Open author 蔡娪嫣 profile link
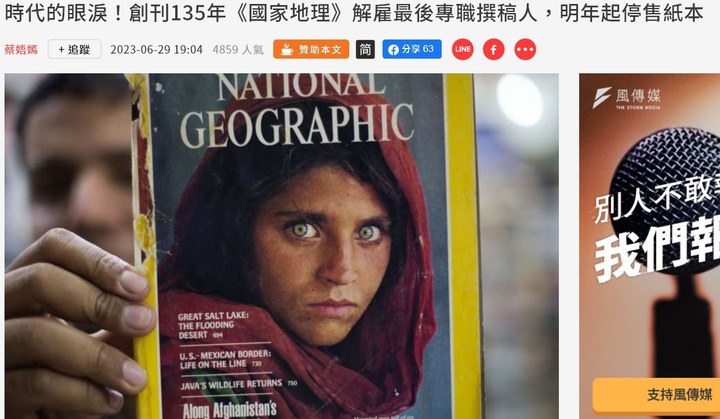The height and width of the screenshot is (419, 720). pyautogui.click(x=21, y=49)
